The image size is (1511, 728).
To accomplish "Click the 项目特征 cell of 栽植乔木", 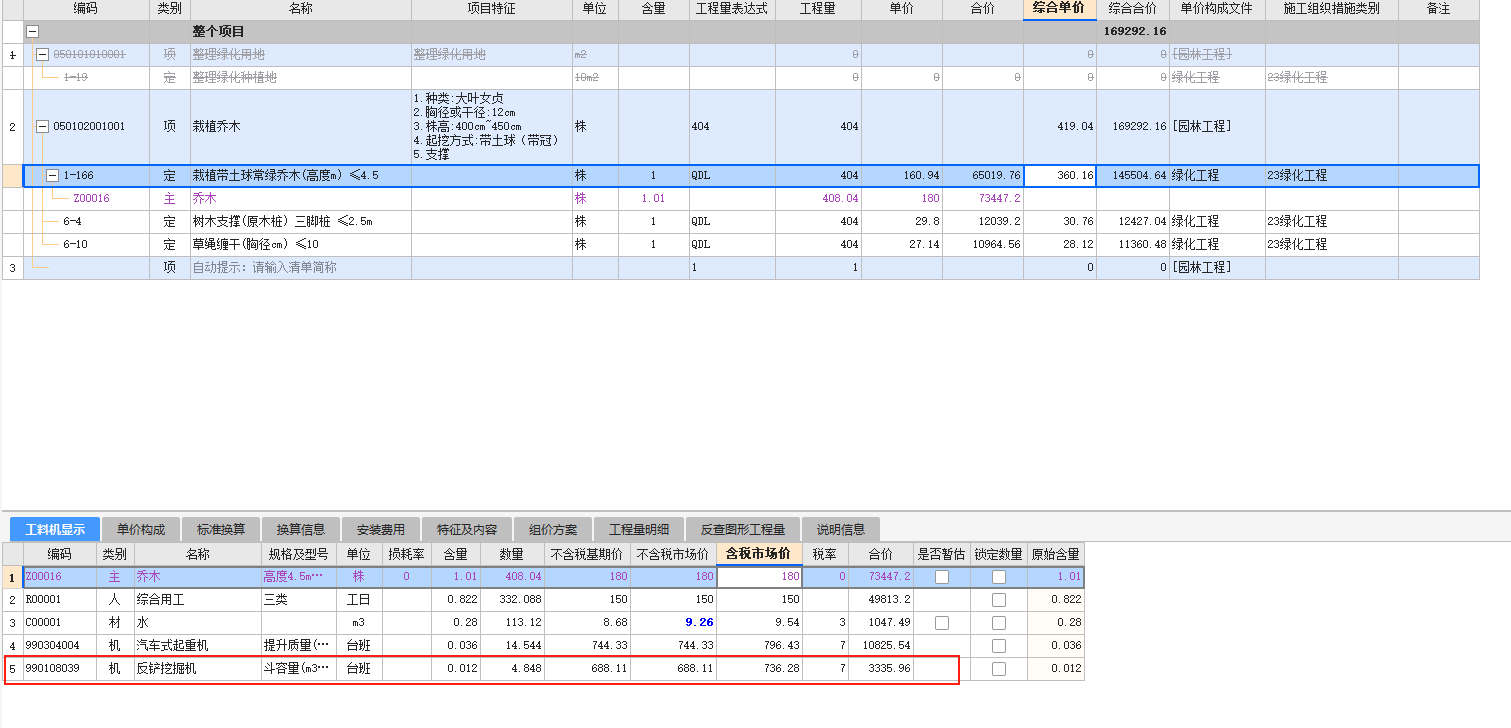I will pos(491,127).
